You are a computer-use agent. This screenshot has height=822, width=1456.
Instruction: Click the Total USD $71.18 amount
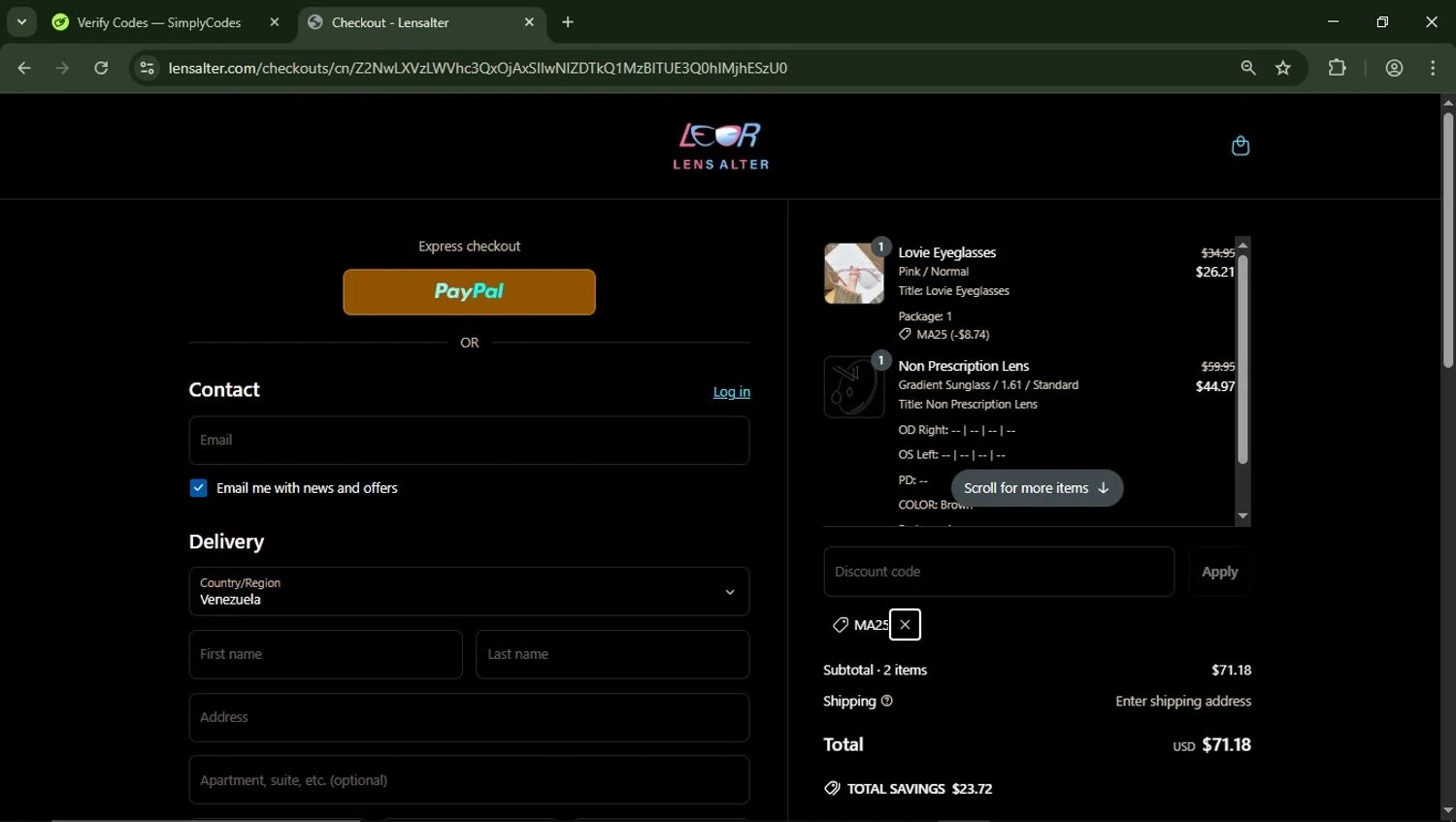point(1211,745)
